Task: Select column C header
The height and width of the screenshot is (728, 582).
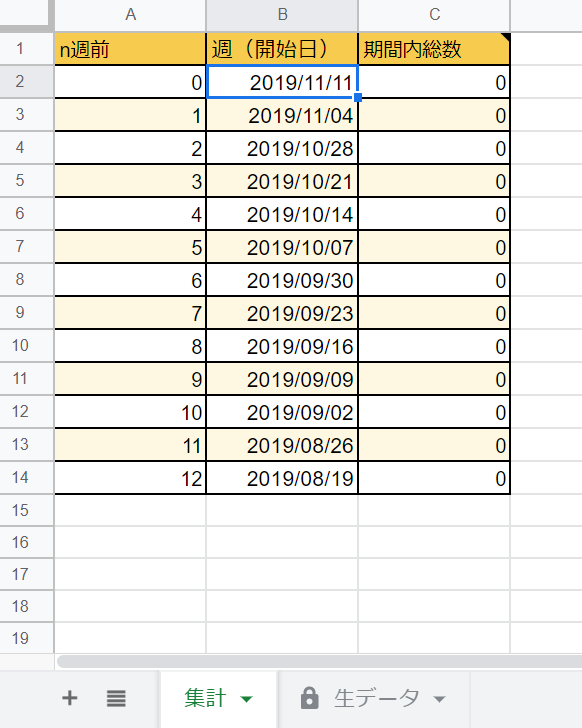Action: pyautogui.click(x=434, y=15)
